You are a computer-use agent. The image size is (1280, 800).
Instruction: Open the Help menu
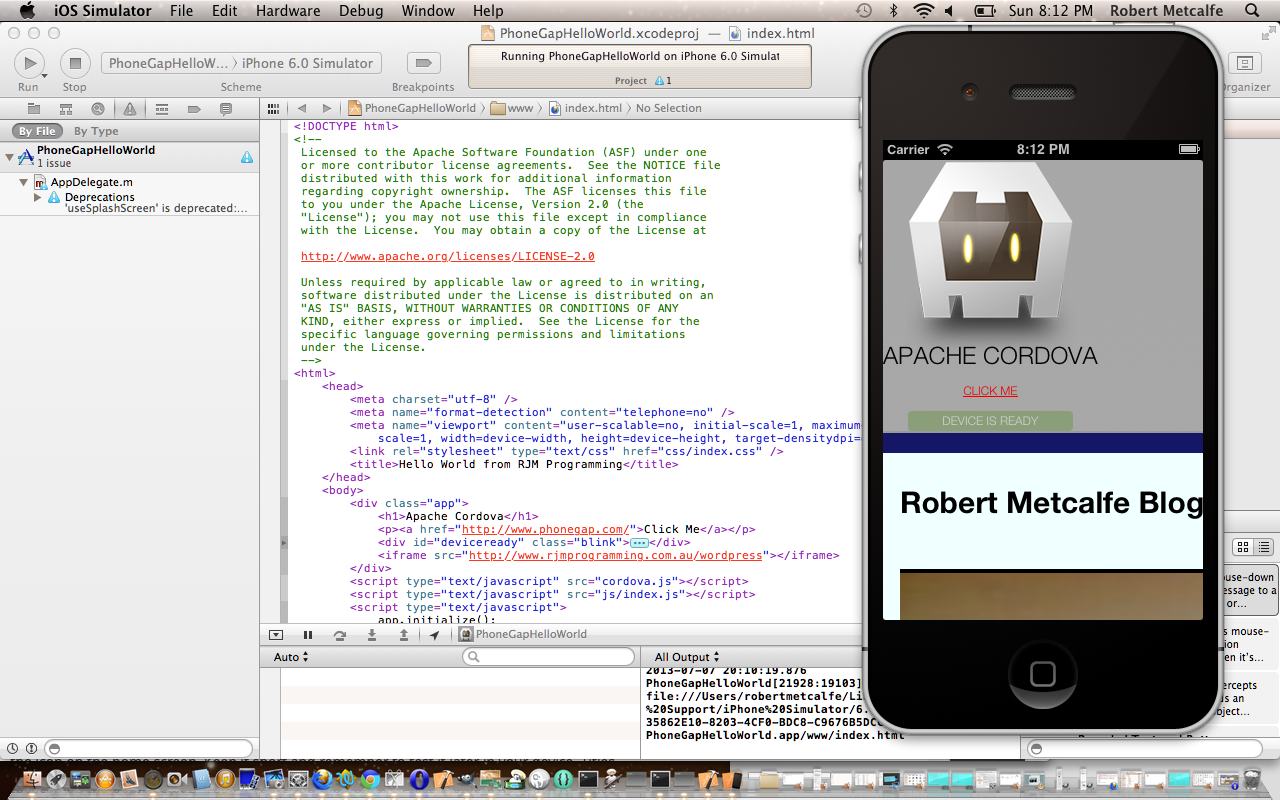(488, 11)
